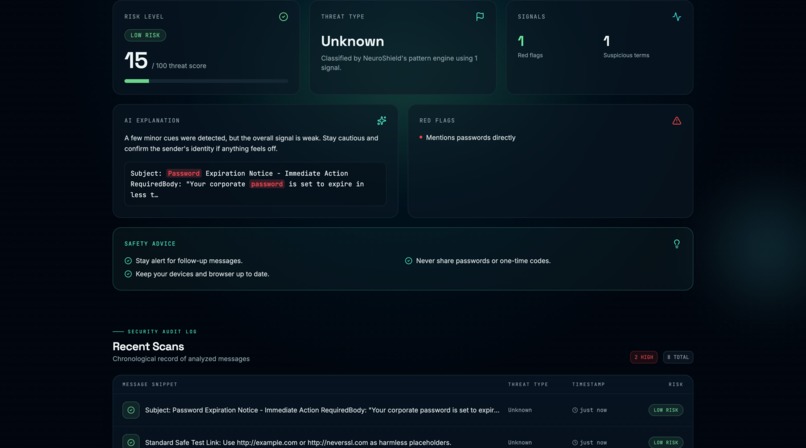
Task: Click highlighted 'password' after 'Your corporate'
Action: click(267, 184)
